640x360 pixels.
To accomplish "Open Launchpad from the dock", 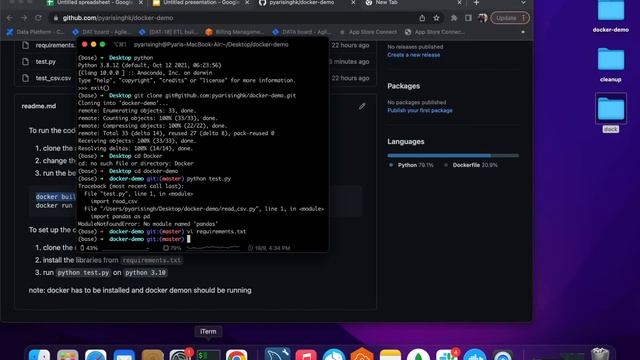I will click(x=68, y=355).
